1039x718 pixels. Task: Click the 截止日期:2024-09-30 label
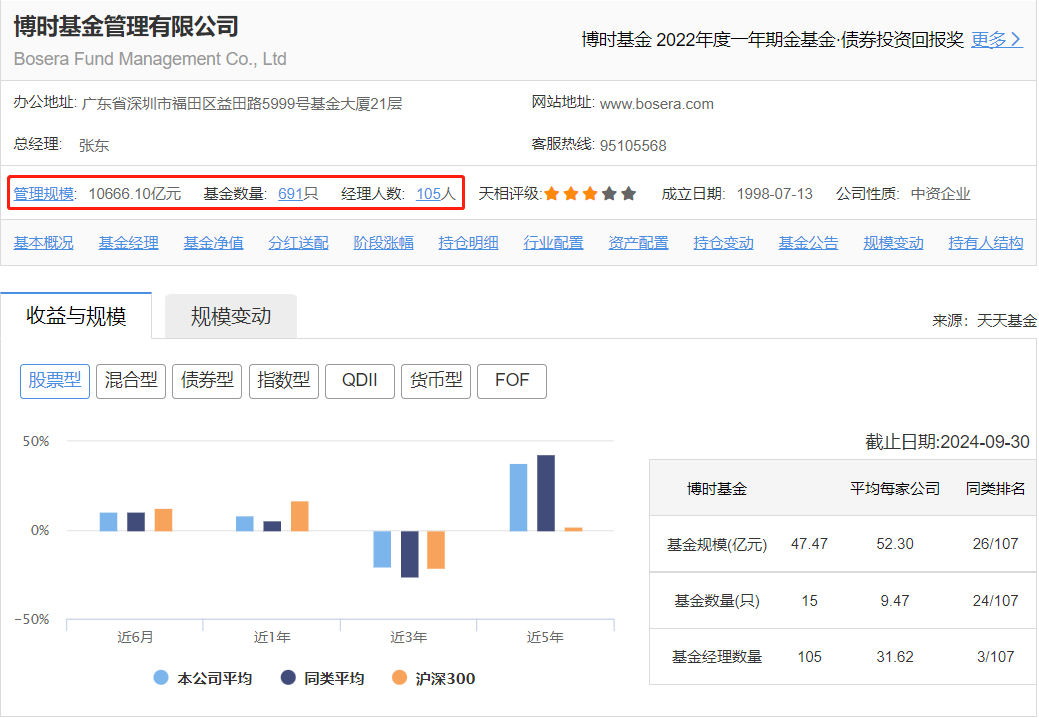point(948,442)
